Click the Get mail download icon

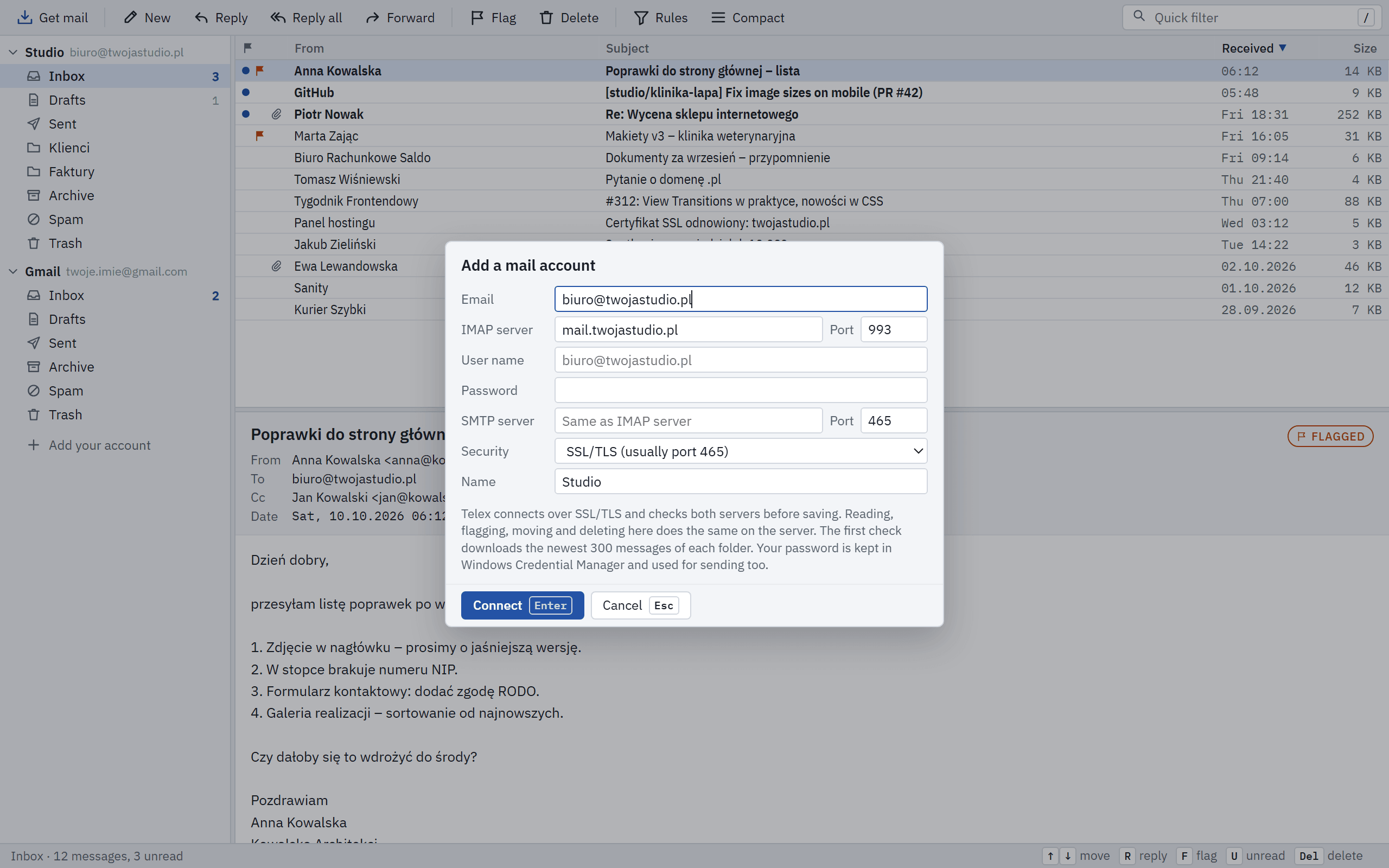pyautogui.click(x=24, y=18)
